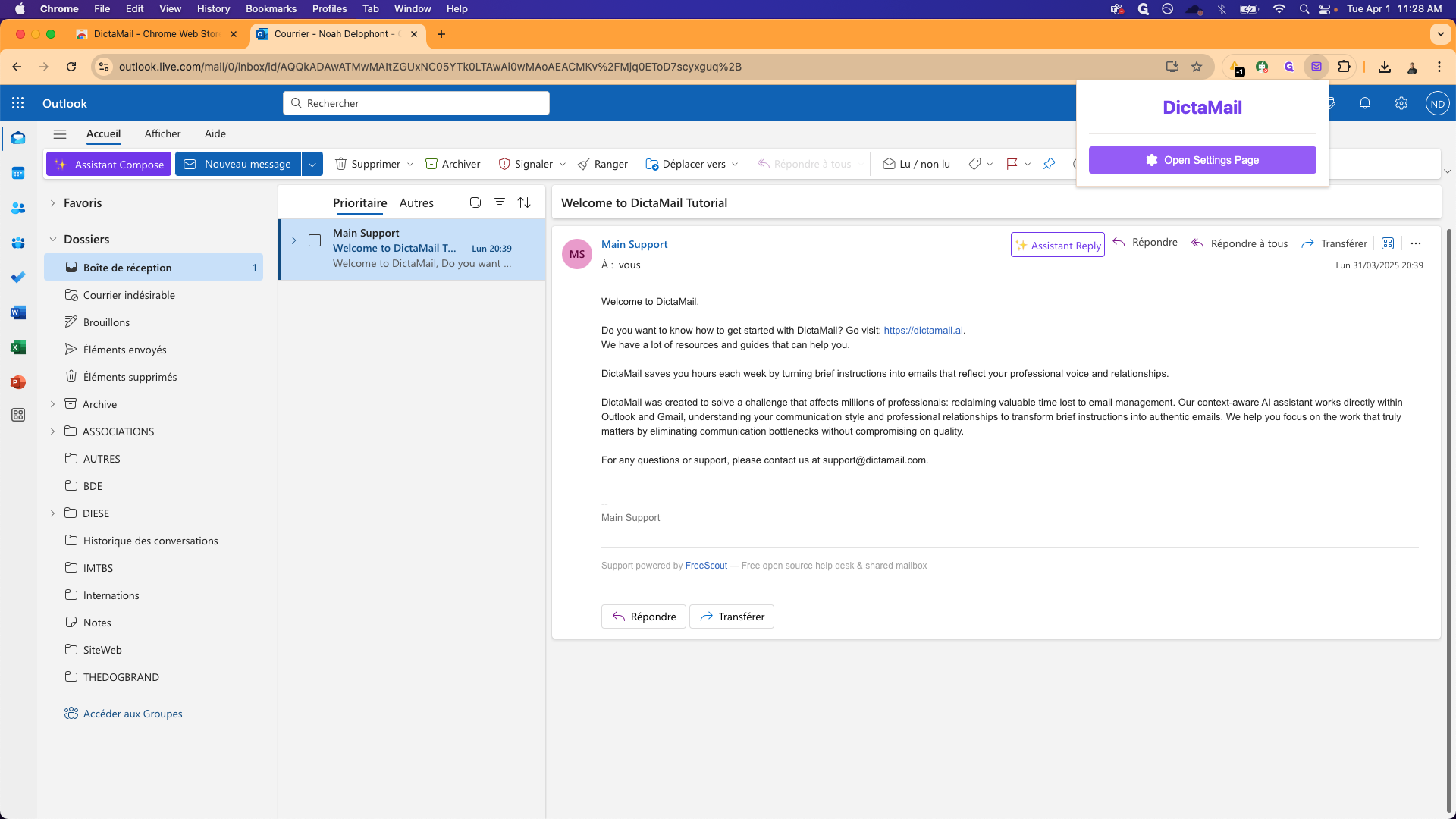
Task: Toggle the hamburger navigation pane button
Action: coord(60,134)
